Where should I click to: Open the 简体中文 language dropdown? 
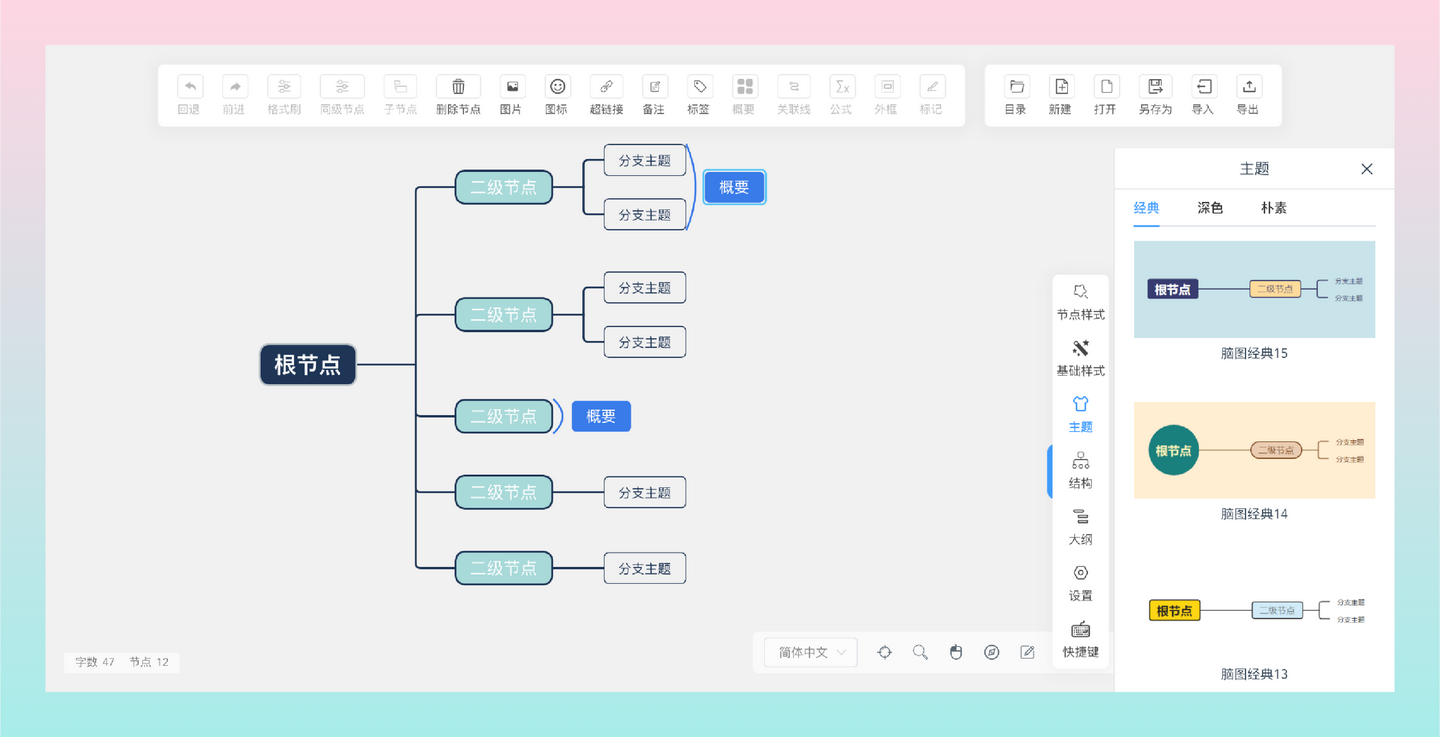809,652
